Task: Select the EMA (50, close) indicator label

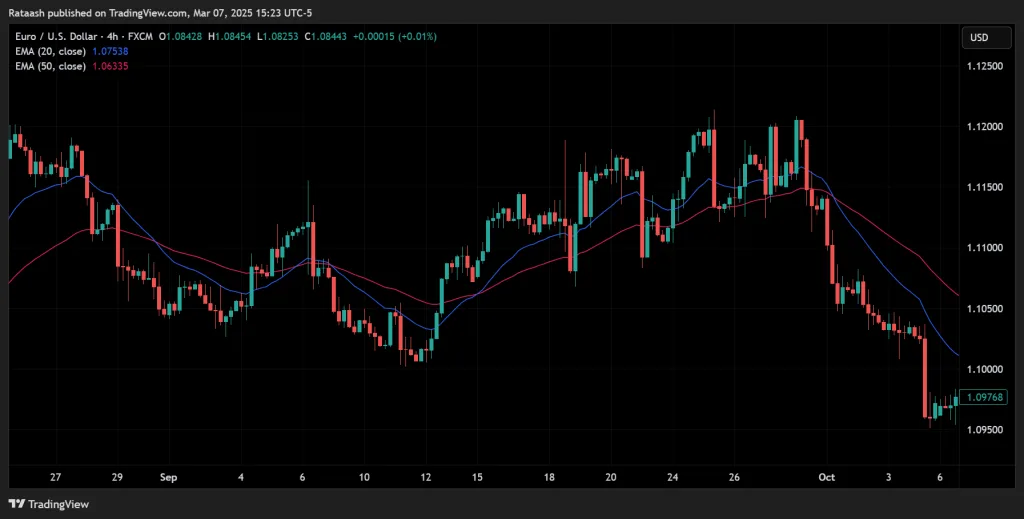Action: pos(50,65)
